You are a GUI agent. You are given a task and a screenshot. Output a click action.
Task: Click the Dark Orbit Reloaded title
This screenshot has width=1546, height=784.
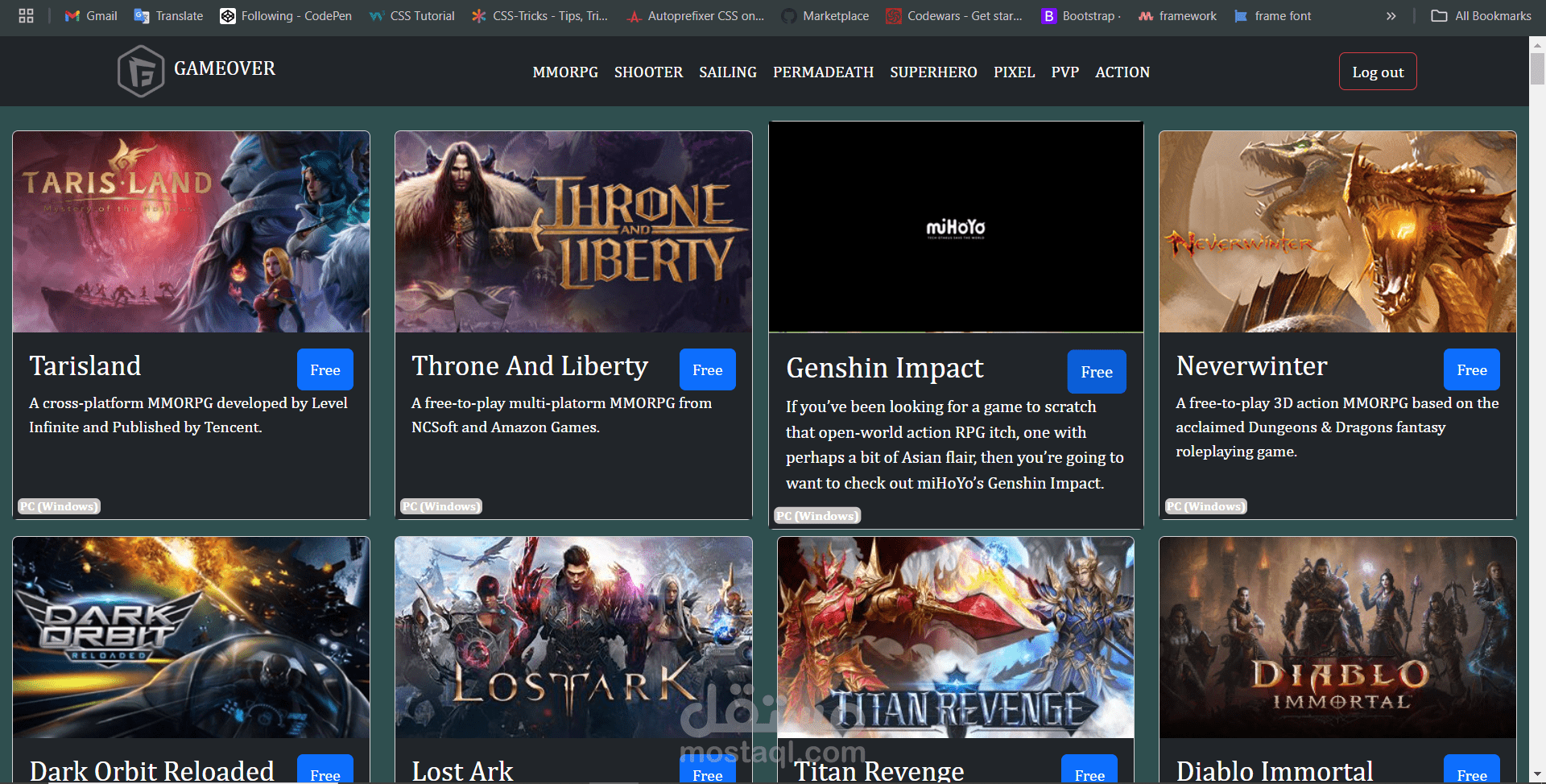click(x=152, y=771)
